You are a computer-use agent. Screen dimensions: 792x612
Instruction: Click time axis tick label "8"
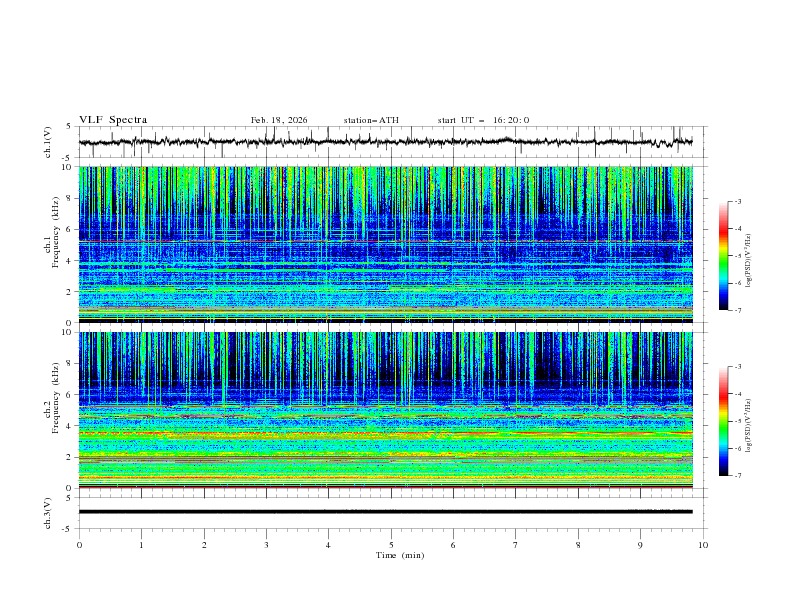coord(578,545)
